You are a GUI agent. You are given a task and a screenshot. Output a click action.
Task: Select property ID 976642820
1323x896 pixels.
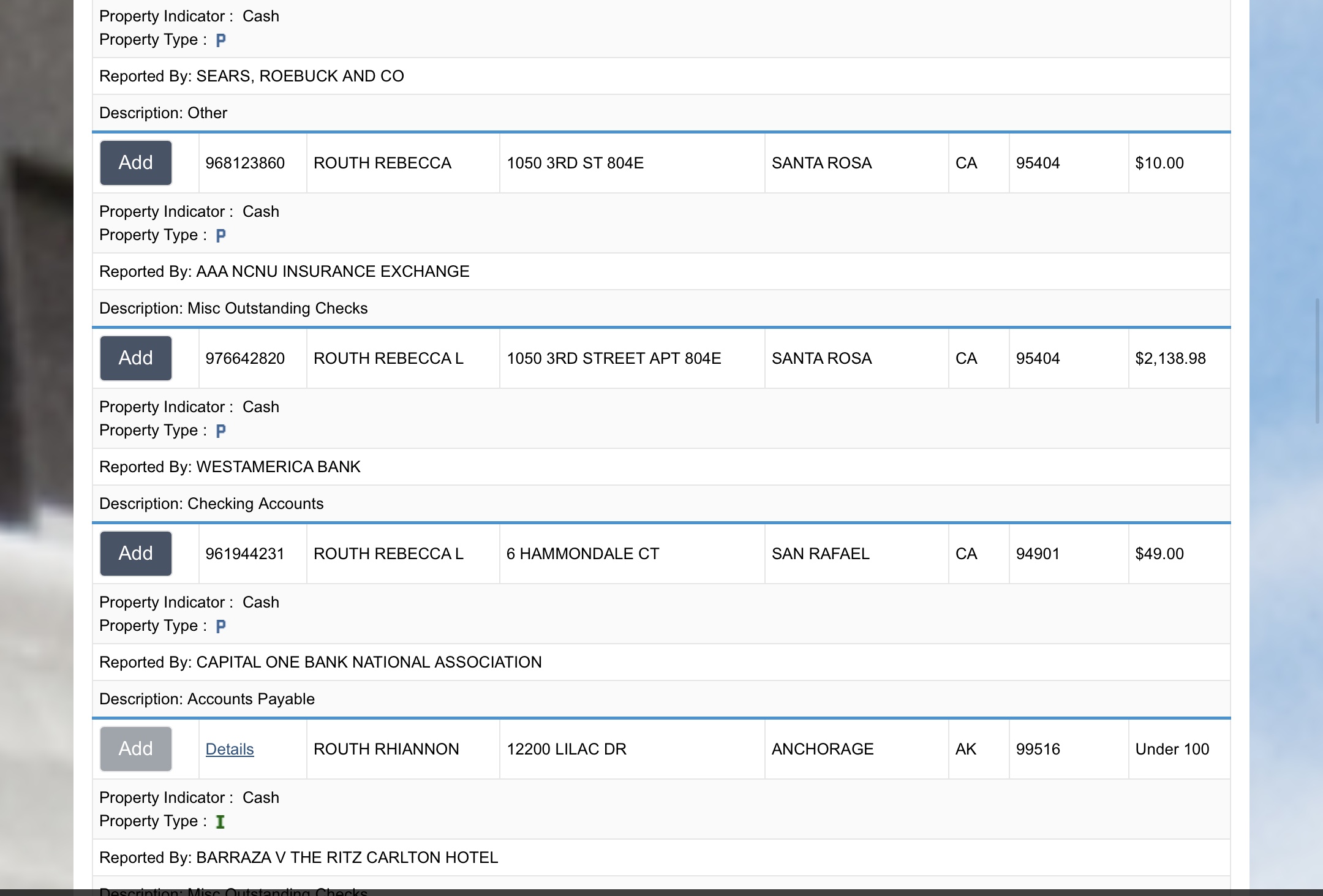point(245,358)
